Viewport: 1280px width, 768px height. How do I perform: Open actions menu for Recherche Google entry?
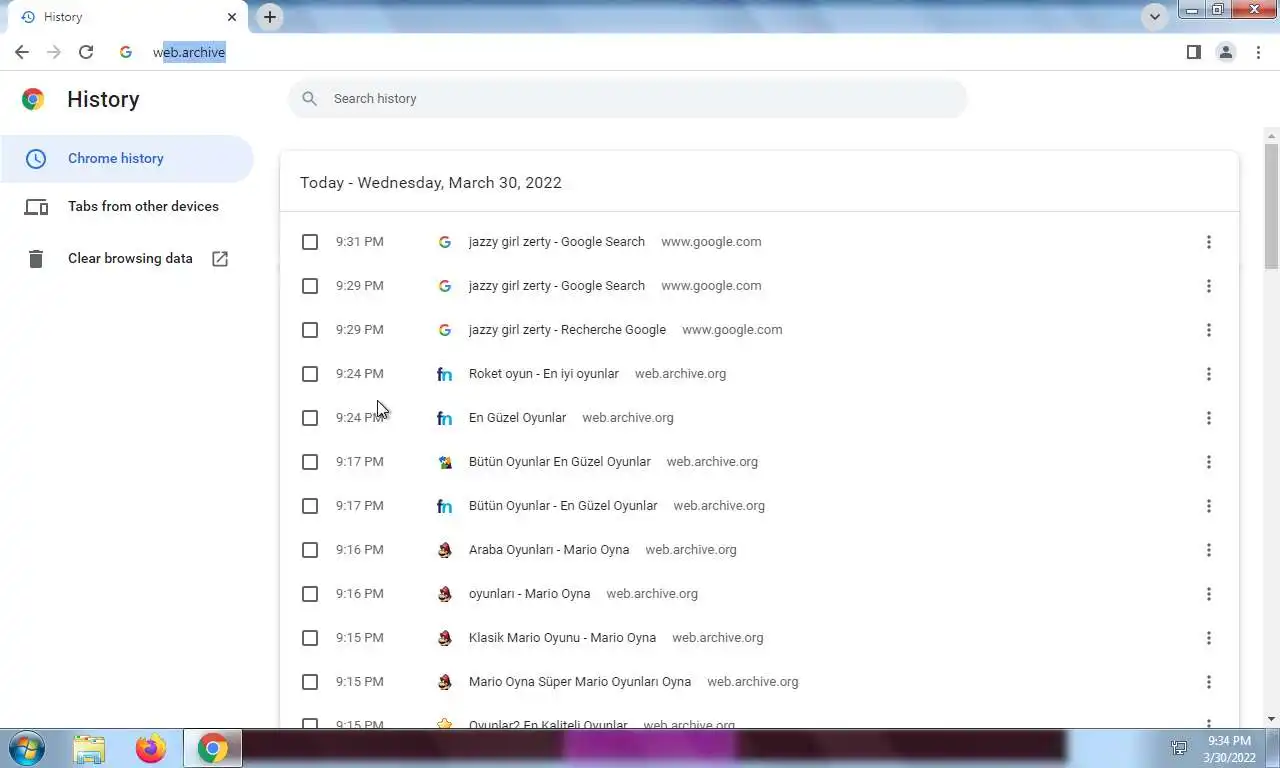point(1208,330)
